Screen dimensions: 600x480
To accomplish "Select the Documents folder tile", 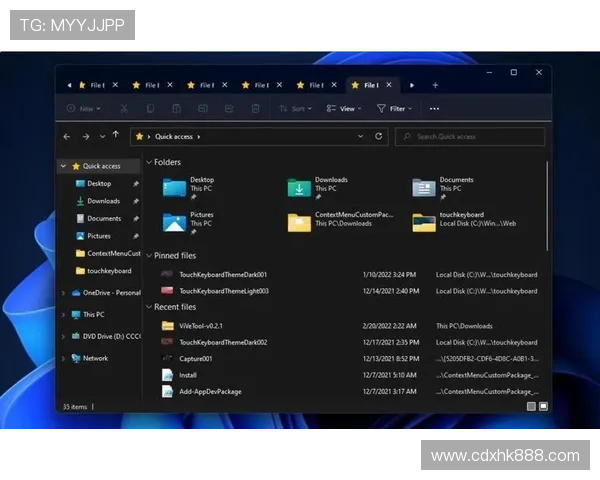I will [x=443, y=188].
